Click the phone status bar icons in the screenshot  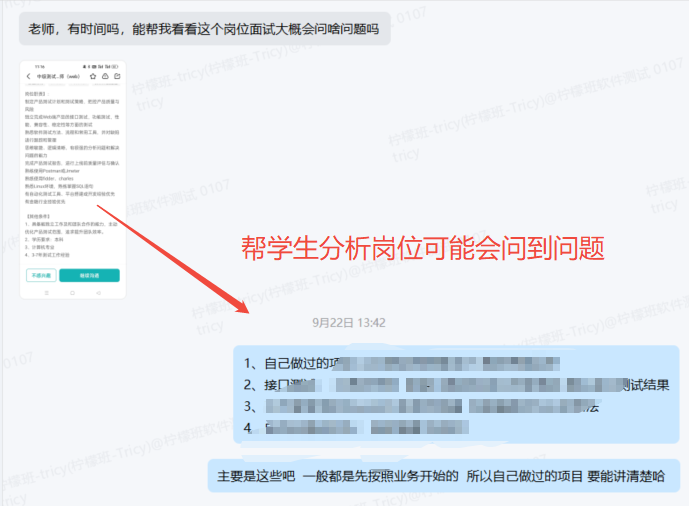[108, 66]
